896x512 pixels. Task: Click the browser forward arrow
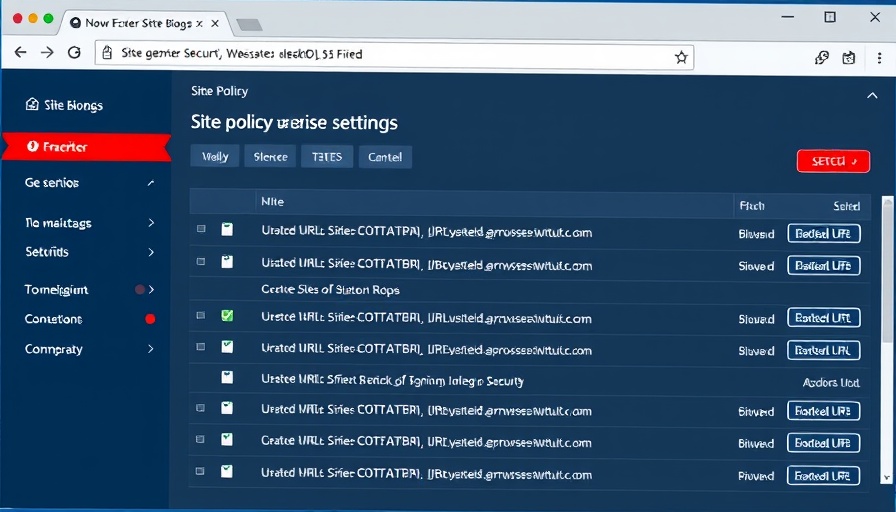[47, 54]
